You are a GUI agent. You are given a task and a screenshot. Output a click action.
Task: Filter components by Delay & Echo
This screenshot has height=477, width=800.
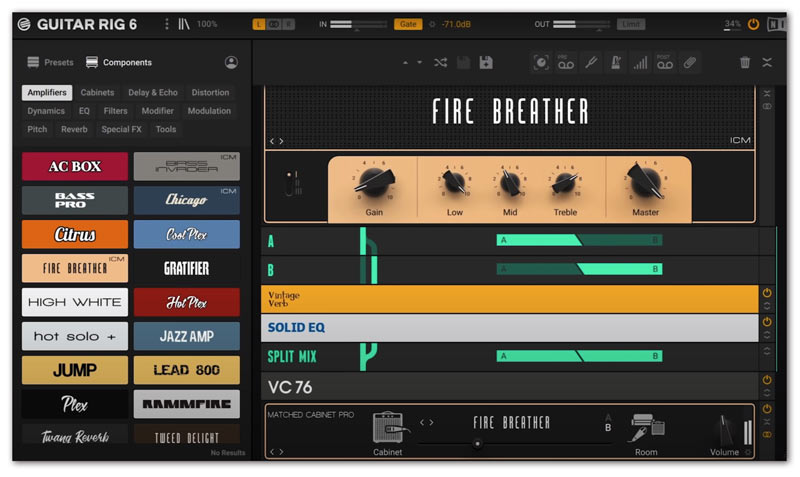pos(153,92)
